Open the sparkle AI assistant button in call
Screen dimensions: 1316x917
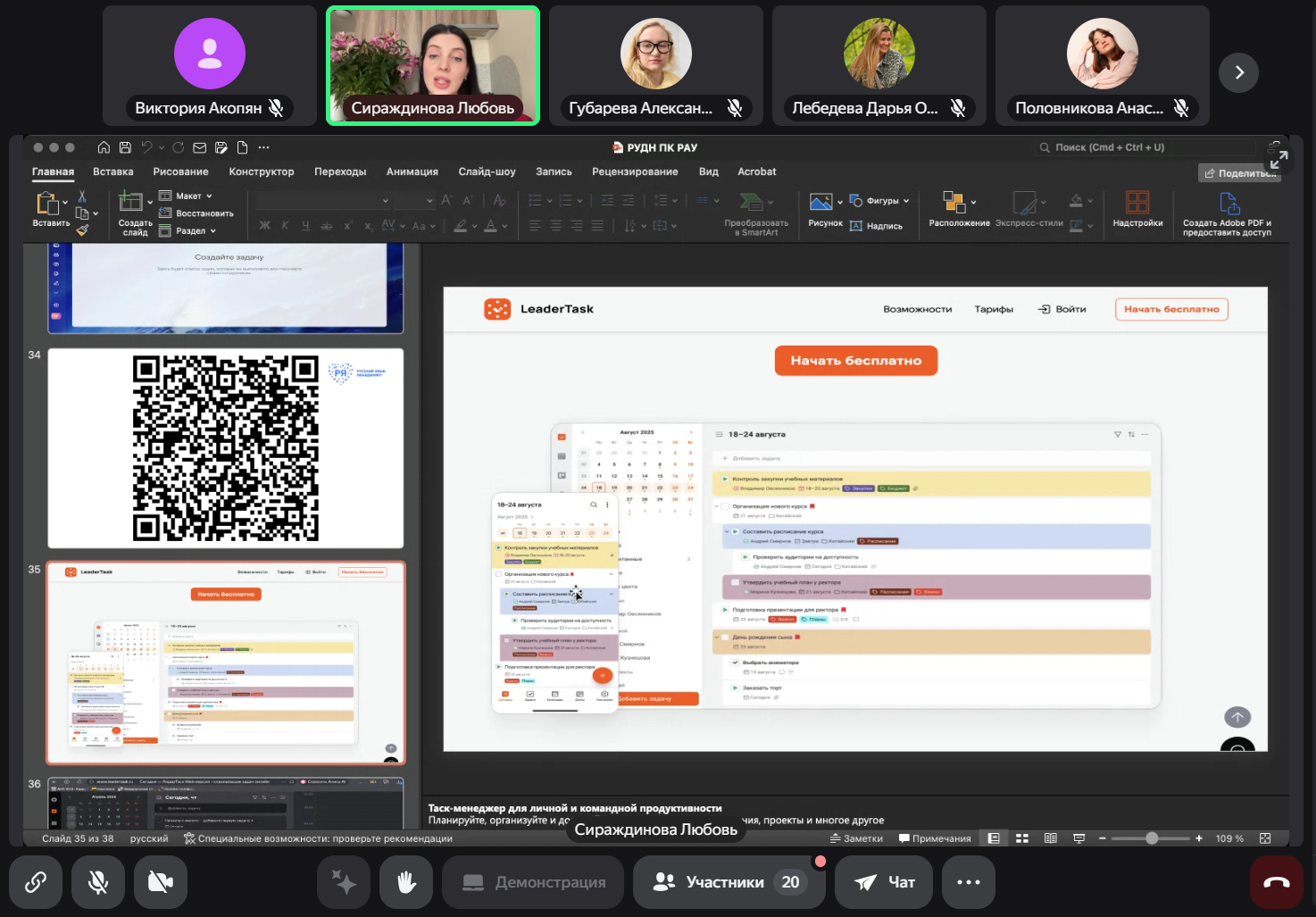[x=344, y=882]
